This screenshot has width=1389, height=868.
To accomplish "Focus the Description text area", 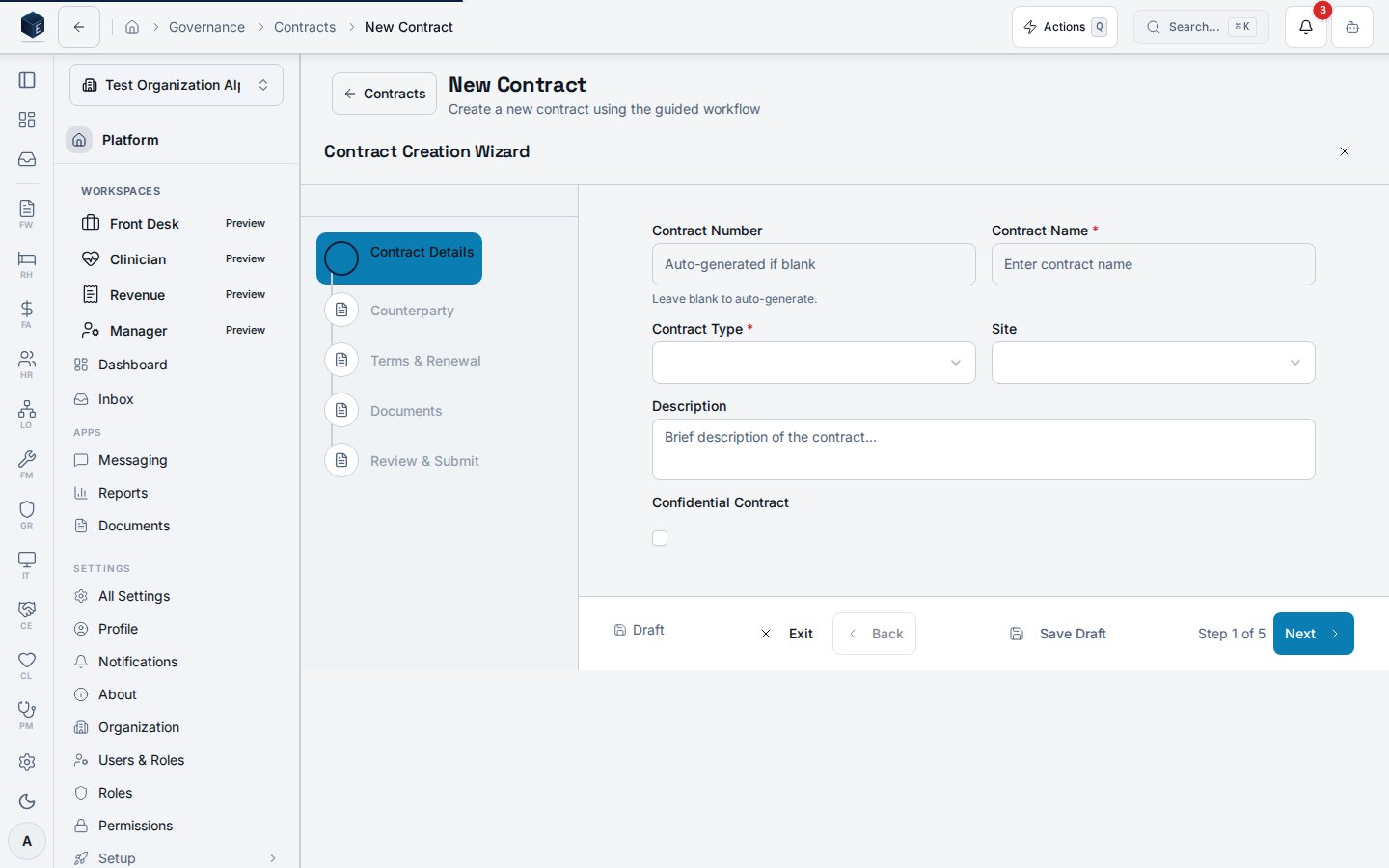I will pos(984,449).
